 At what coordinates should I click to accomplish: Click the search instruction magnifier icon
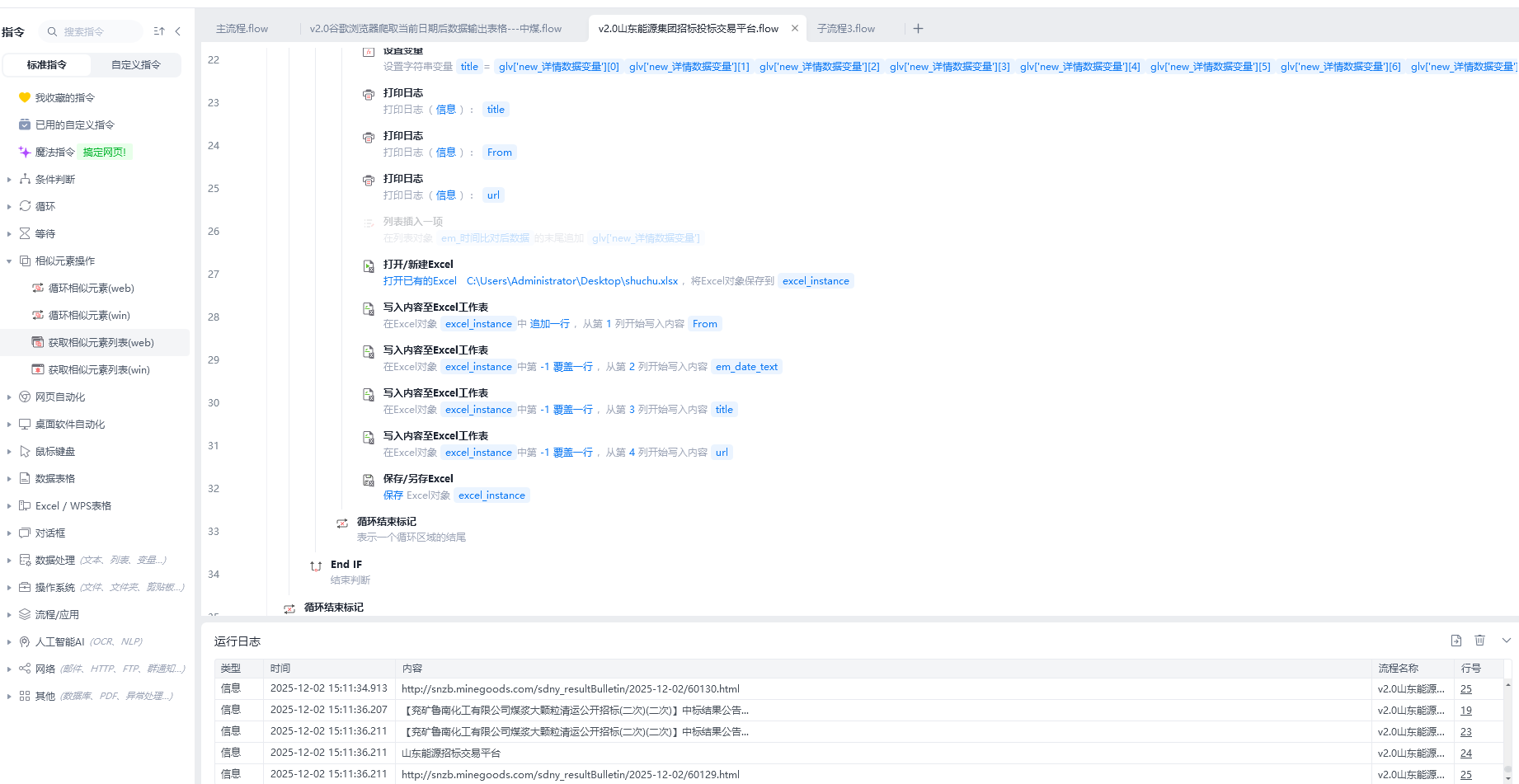[x=52, y=31]
